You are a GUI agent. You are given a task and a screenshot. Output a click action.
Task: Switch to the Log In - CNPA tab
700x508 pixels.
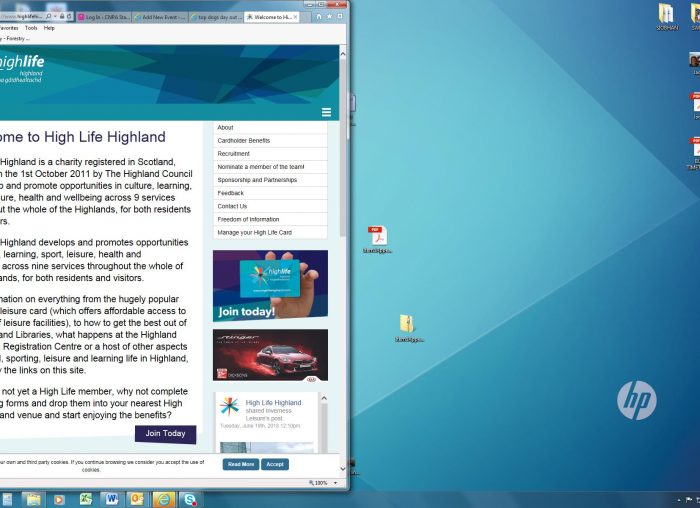coord(104,17)
